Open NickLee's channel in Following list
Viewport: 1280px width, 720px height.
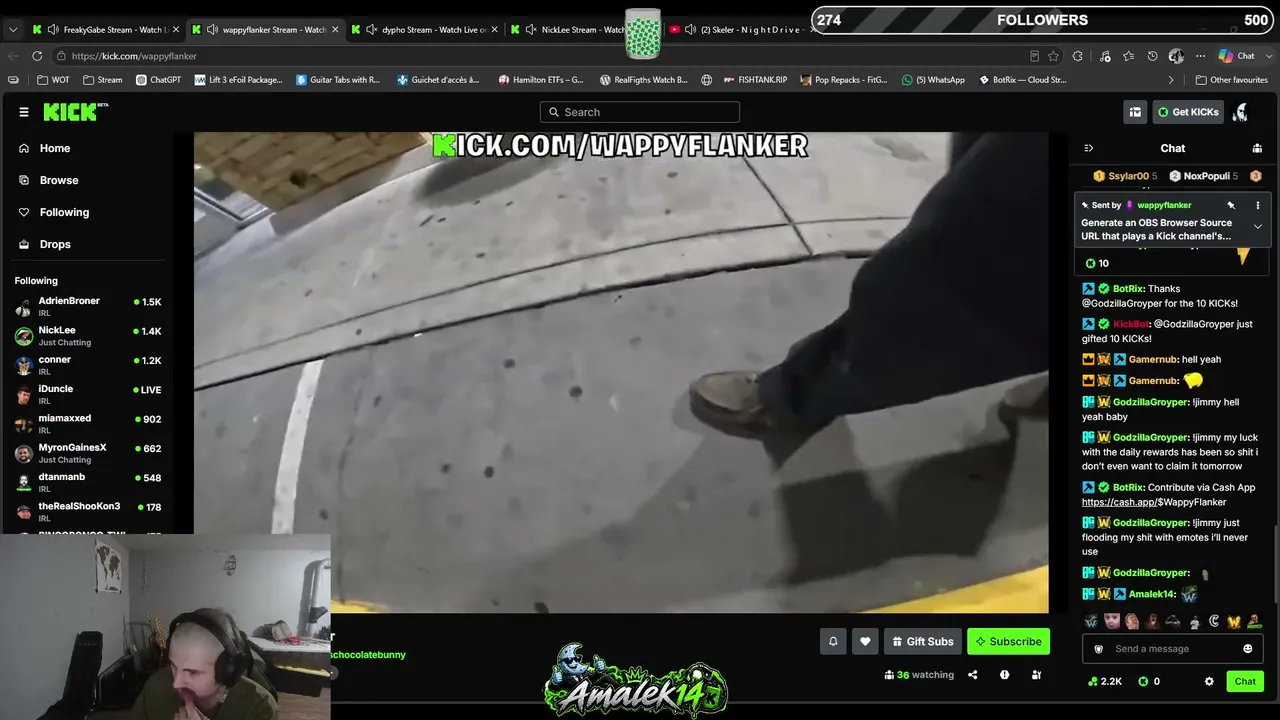click(88, 336)
